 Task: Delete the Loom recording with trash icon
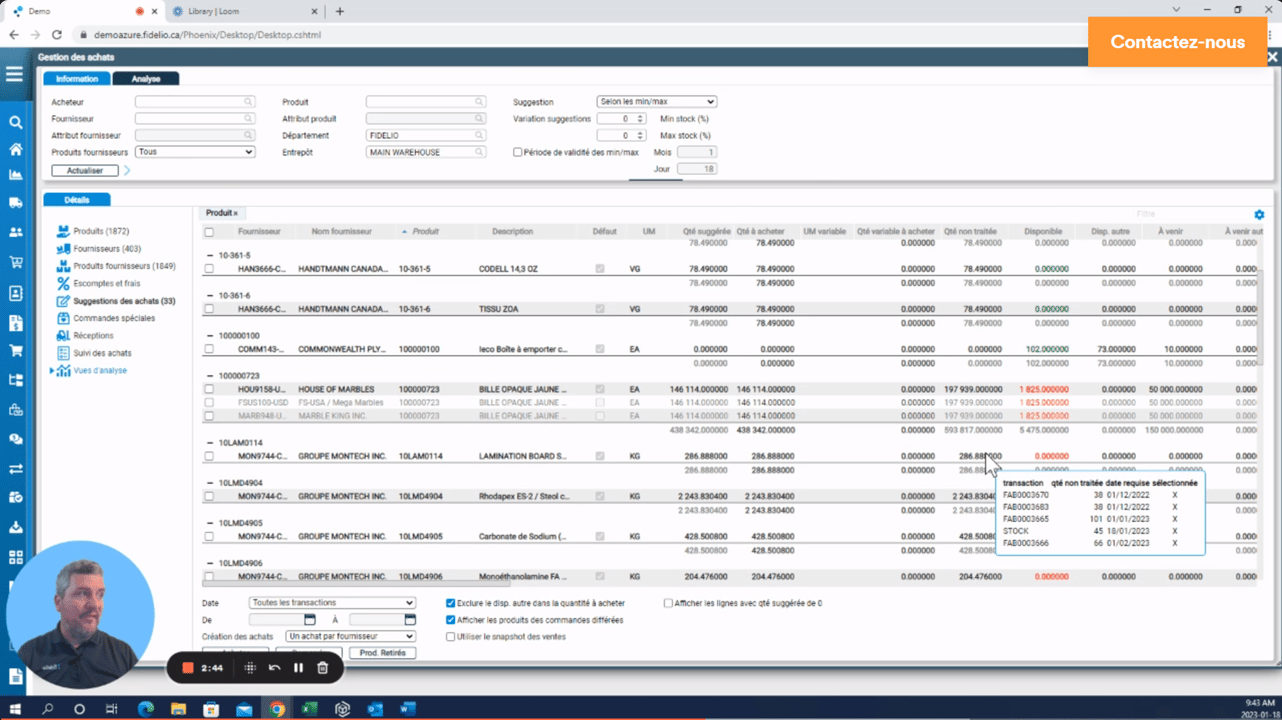coord(322,667)
